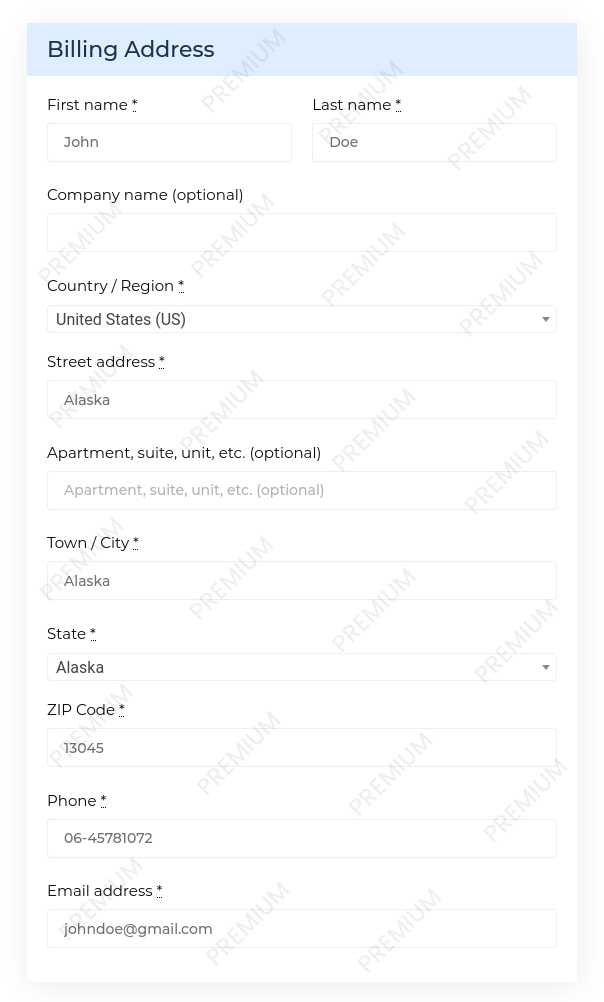Open the Country / Region dropdown showing United States
Screen dimensions: 604x1002
(x=302, y=320)
